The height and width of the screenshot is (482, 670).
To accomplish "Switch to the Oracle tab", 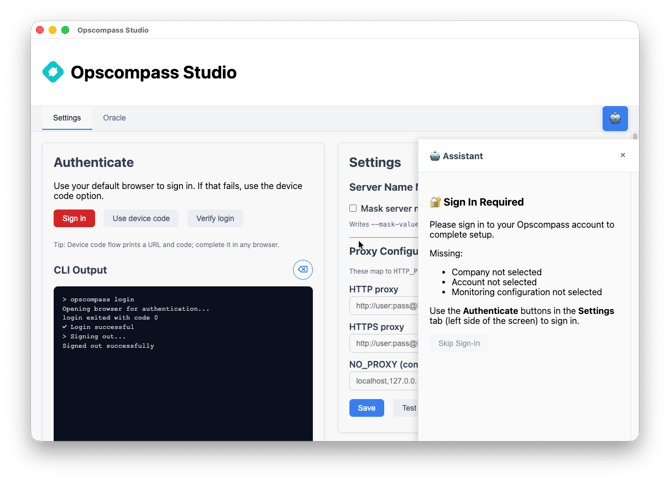I will click(114, 118).
